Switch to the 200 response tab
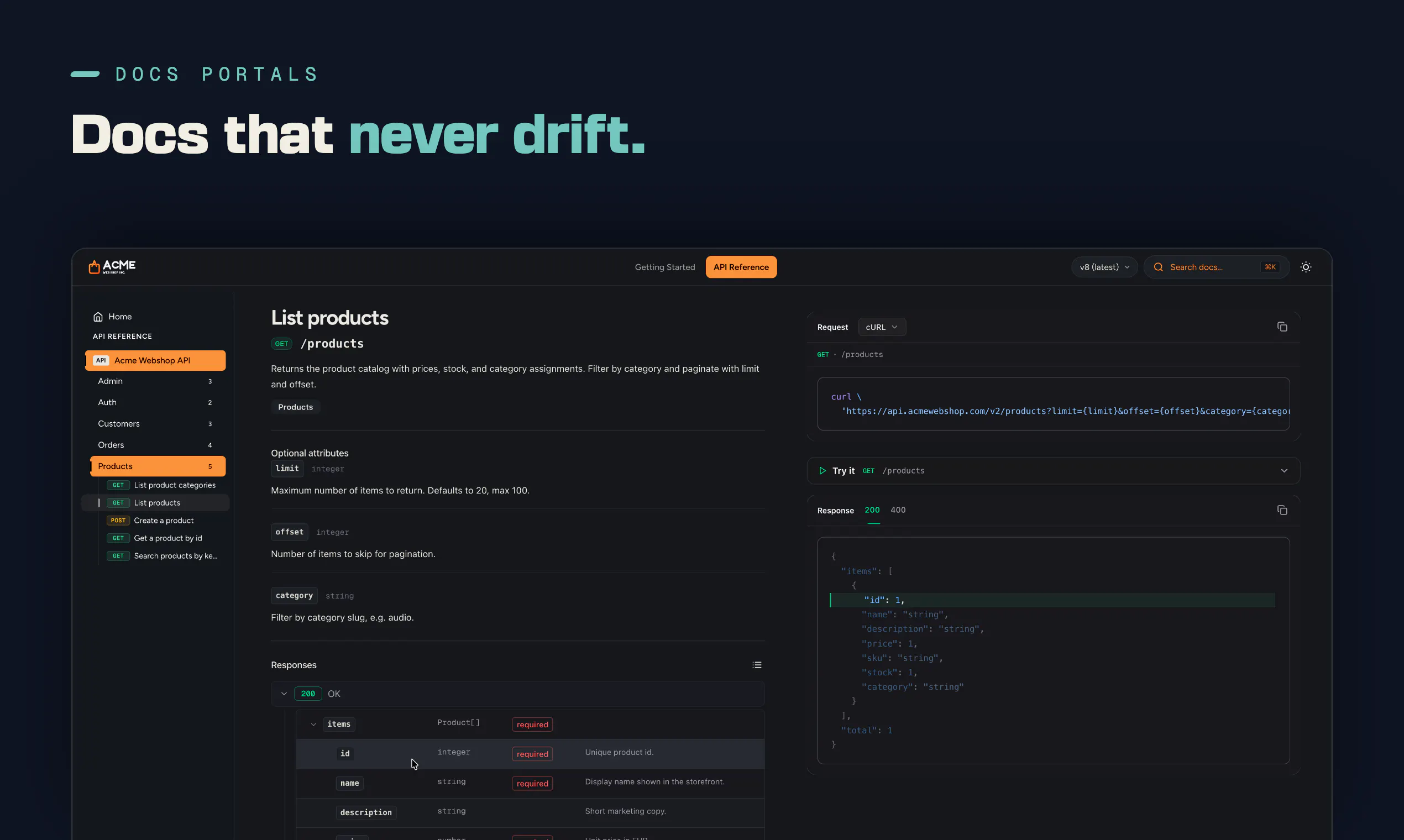1404x840 pixels. coord(872,510)
